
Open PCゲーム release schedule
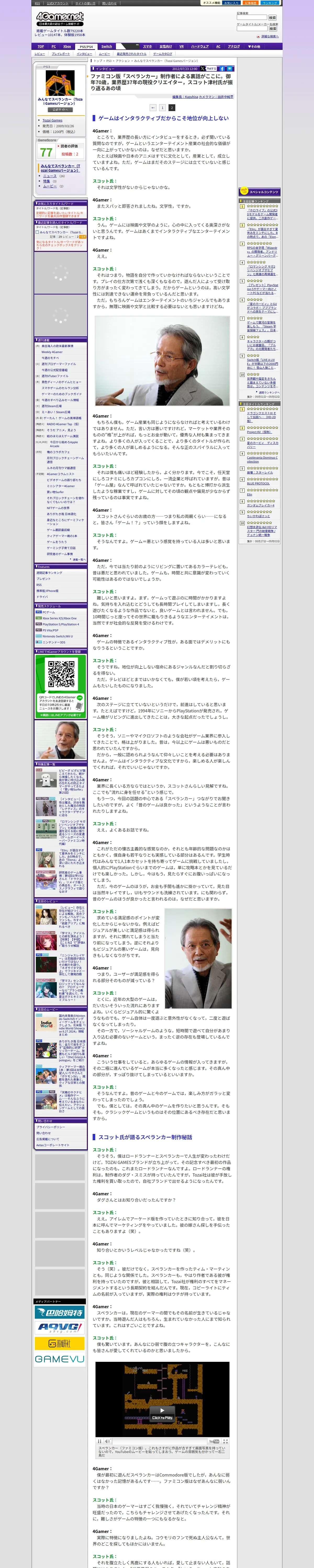(49, 612)
